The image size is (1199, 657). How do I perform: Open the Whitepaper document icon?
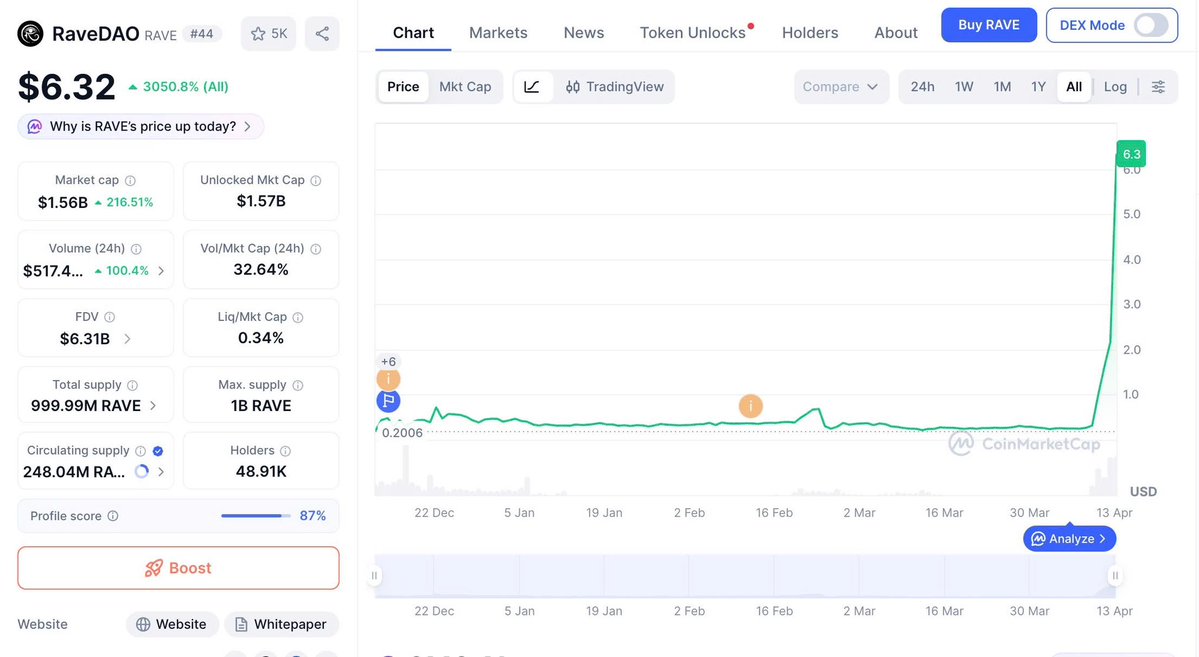(x=243, y=623)
